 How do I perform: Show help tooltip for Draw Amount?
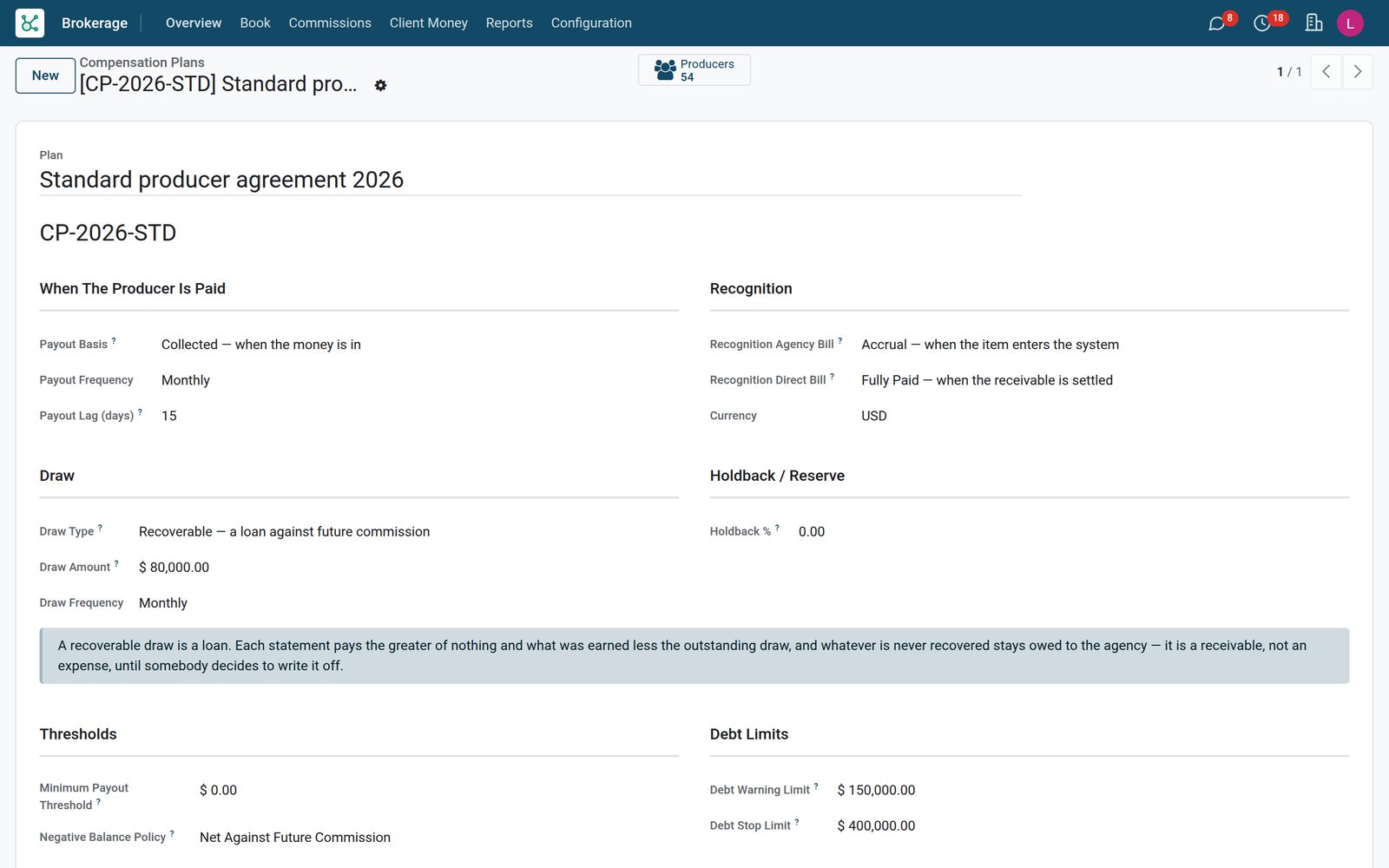(x=116, y=563)
